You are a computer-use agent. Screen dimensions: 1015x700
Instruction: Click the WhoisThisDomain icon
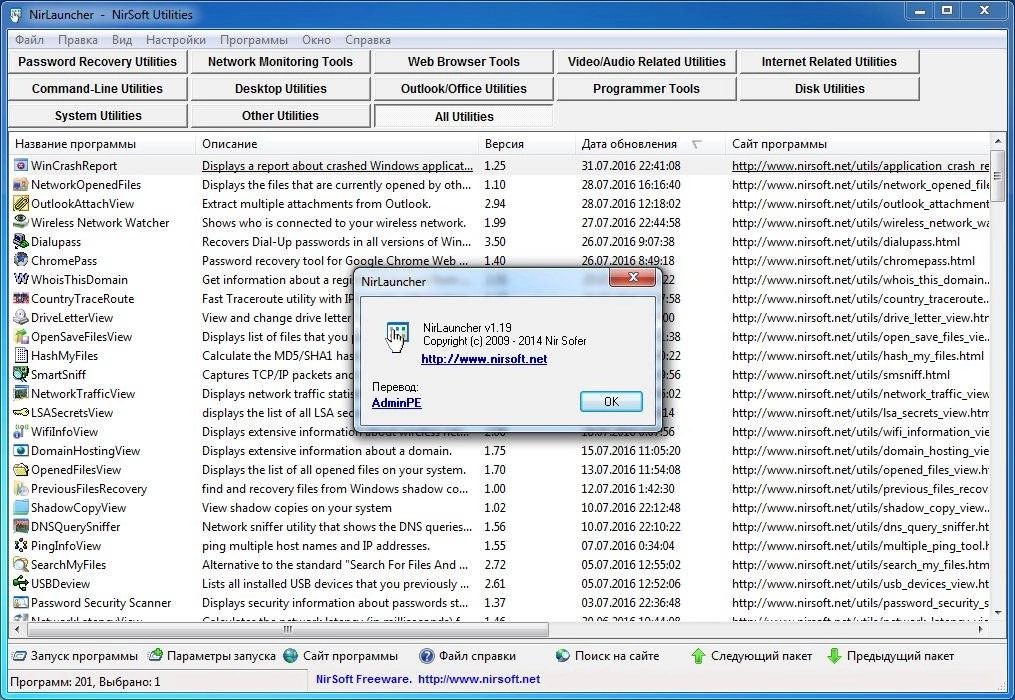[21, 279]
